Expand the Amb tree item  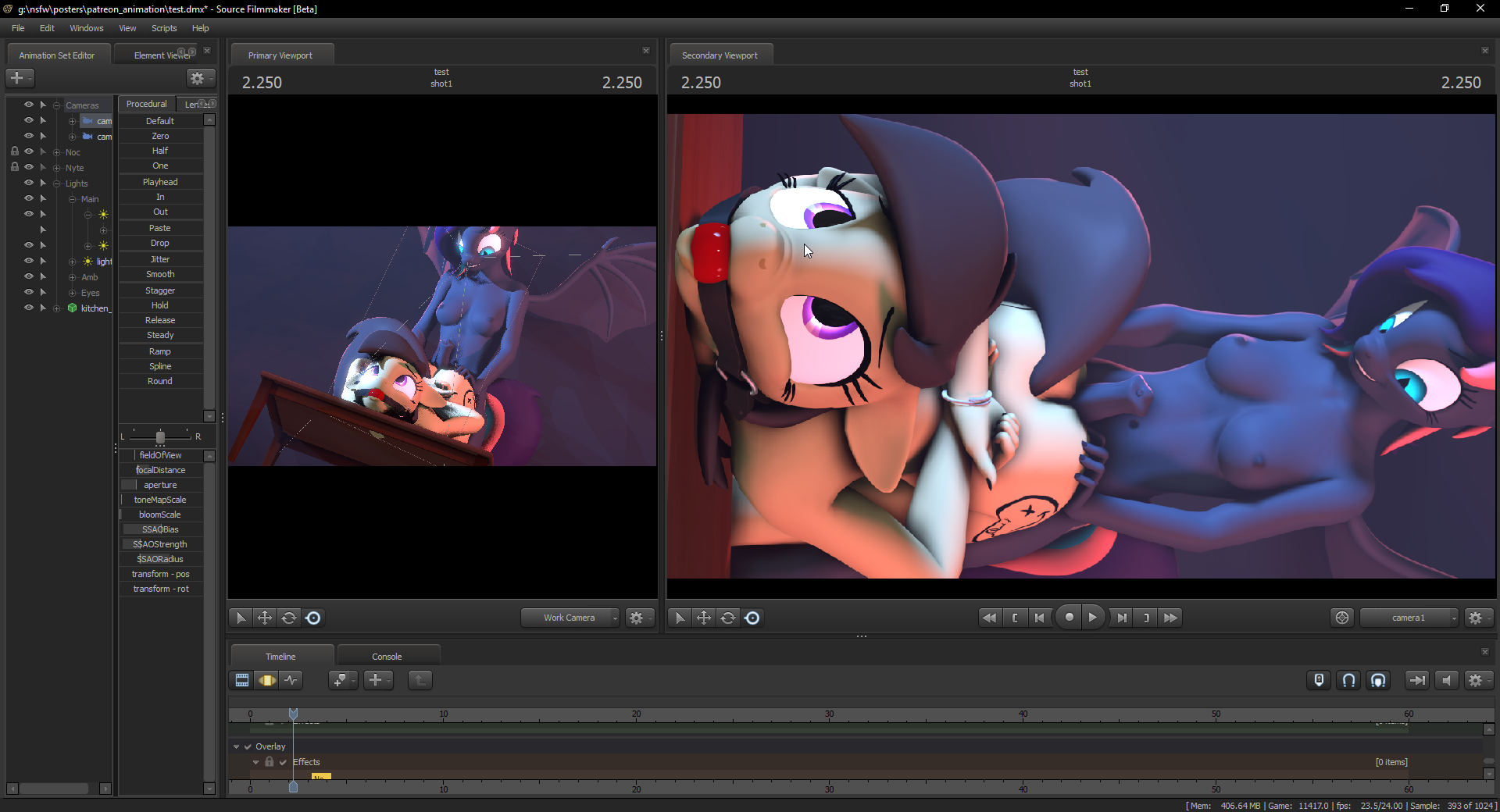click(73, 277)
